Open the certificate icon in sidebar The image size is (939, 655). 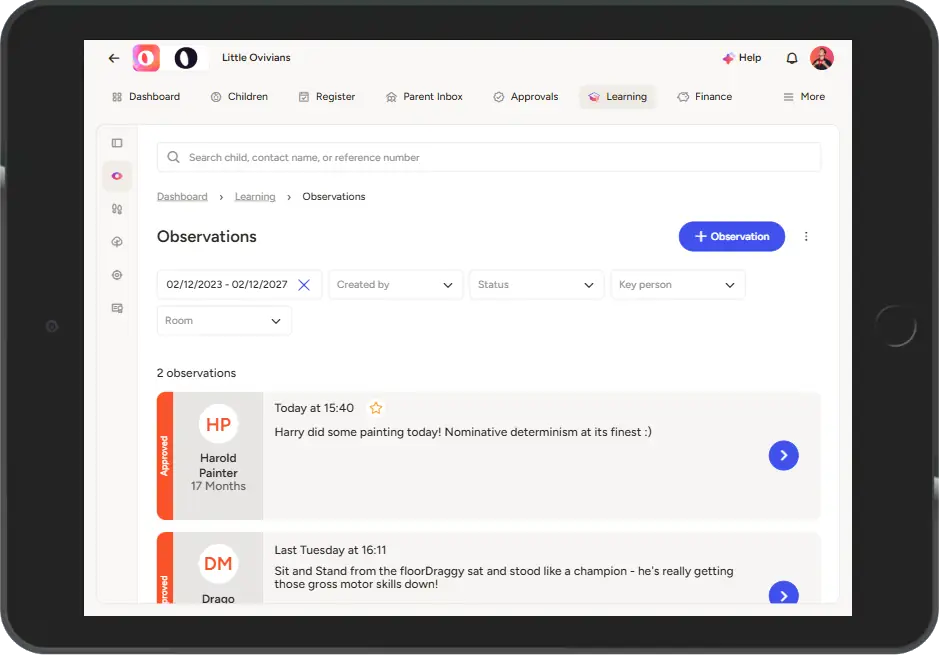117,308
